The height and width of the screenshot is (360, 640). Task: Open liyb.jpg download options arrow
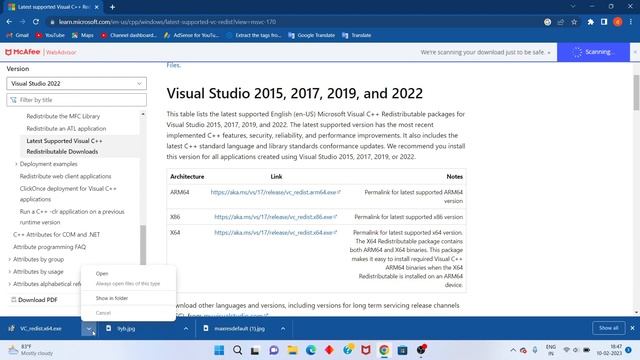[x=186, y=329]
